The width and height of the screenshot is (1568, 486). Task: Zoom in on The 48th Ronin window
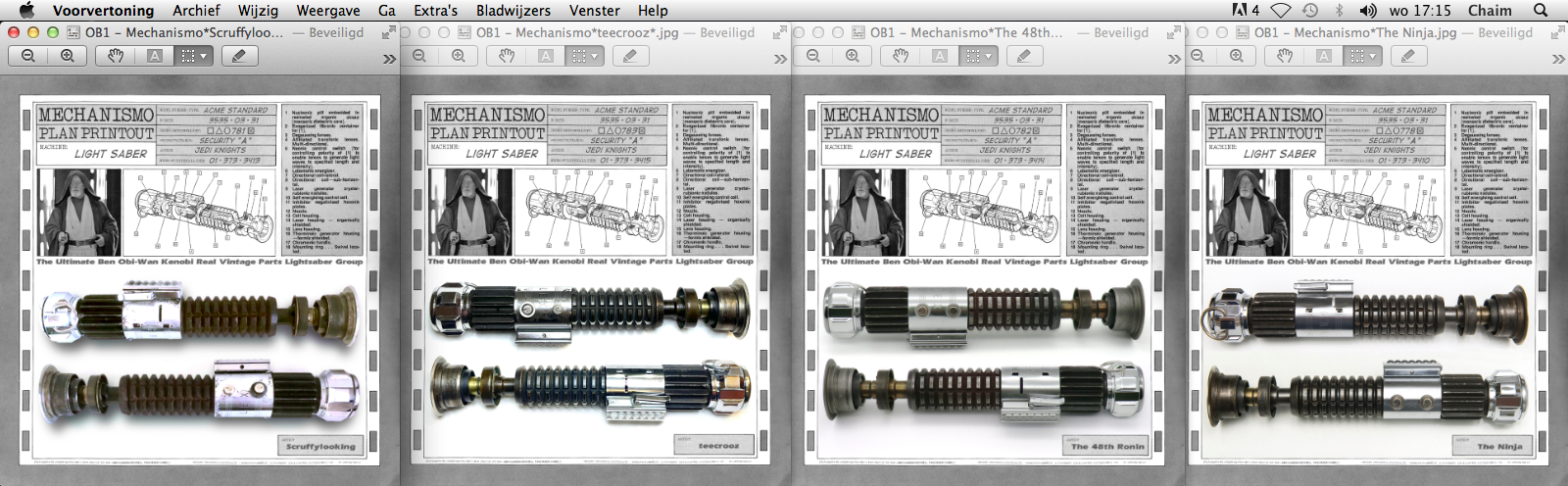(x=853, y=56)
